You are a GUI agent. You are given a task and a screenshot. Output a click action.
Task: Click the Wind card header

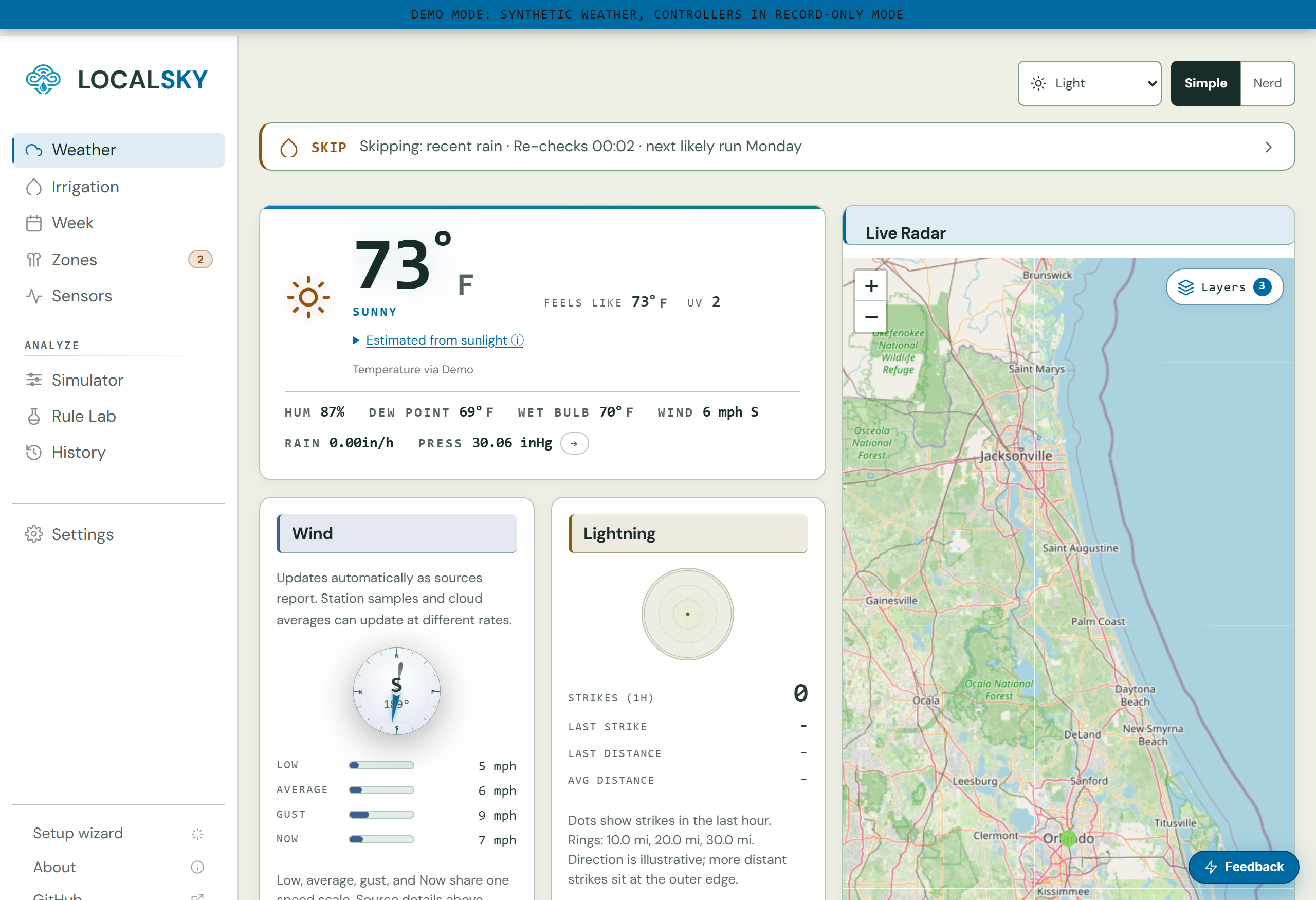pyautogui.click(x=396, y=533)
